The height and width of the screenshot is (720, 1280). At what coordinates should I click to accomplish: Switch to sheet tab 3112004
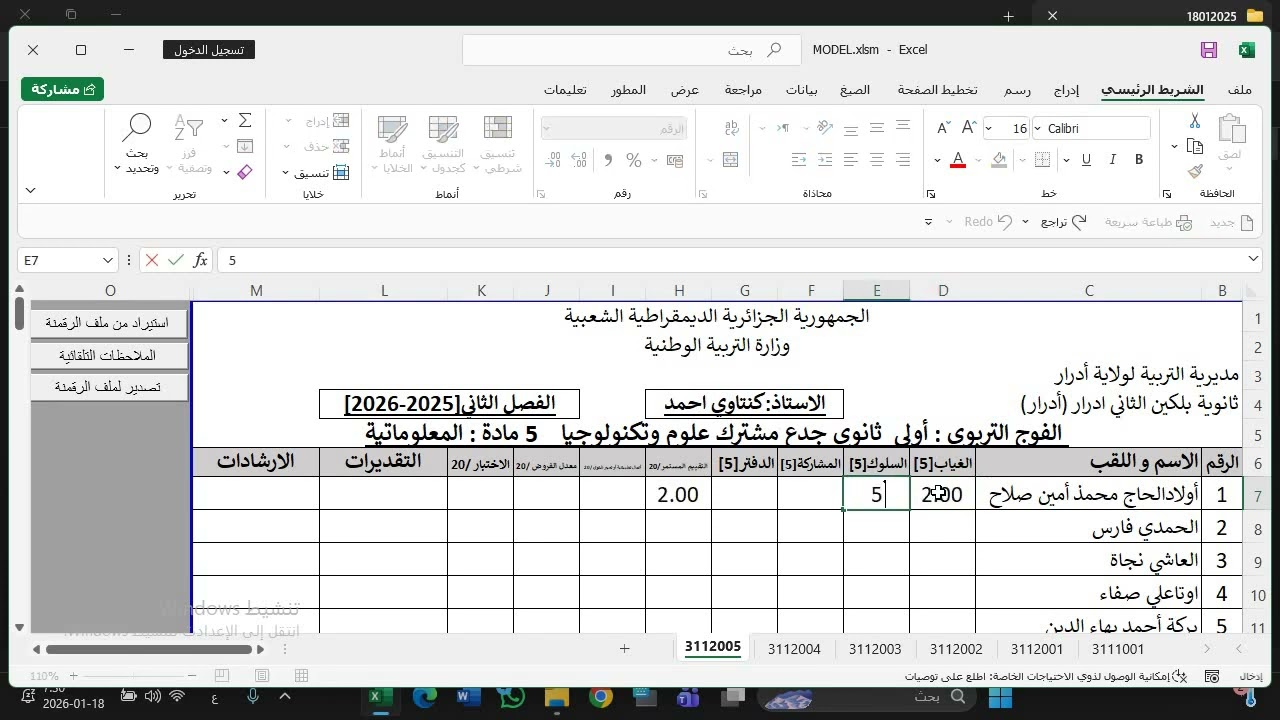click(x=794, y=649)
